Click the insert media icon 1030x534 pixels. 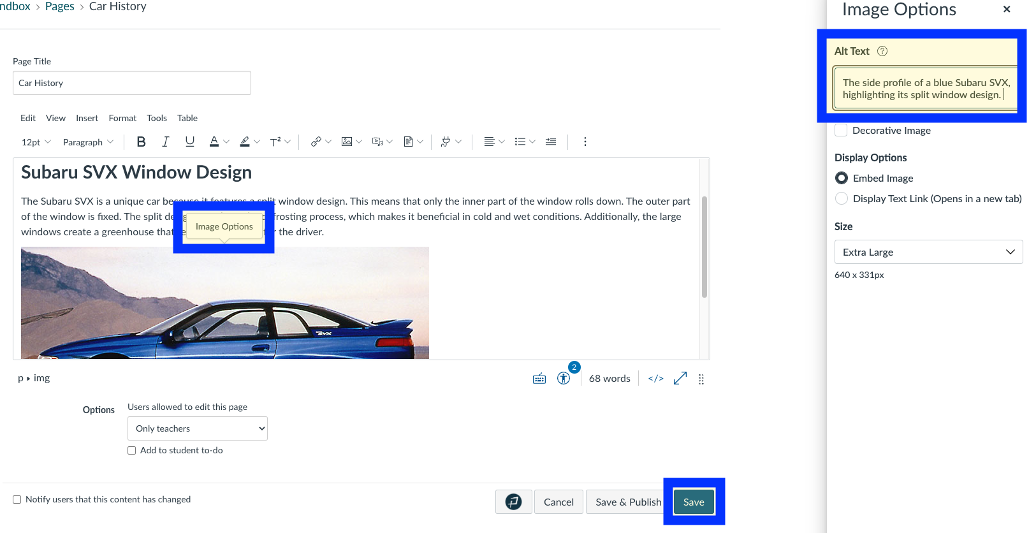click(x=377, y=142)
